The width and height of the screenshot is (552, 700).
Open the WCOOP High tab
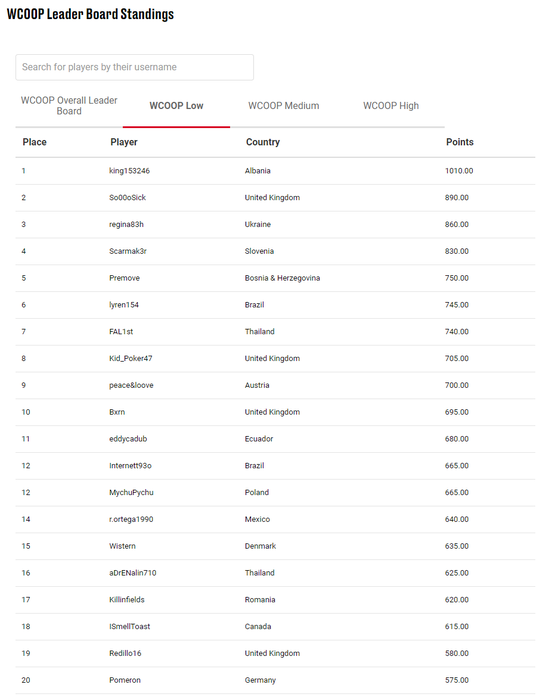[x=391, y=106]
